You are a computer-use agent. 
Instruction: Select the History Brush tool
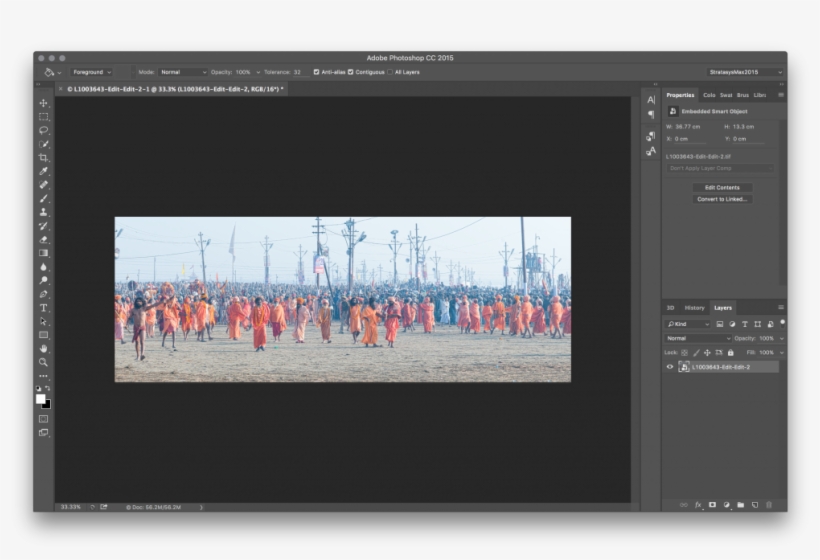(44, 226)
